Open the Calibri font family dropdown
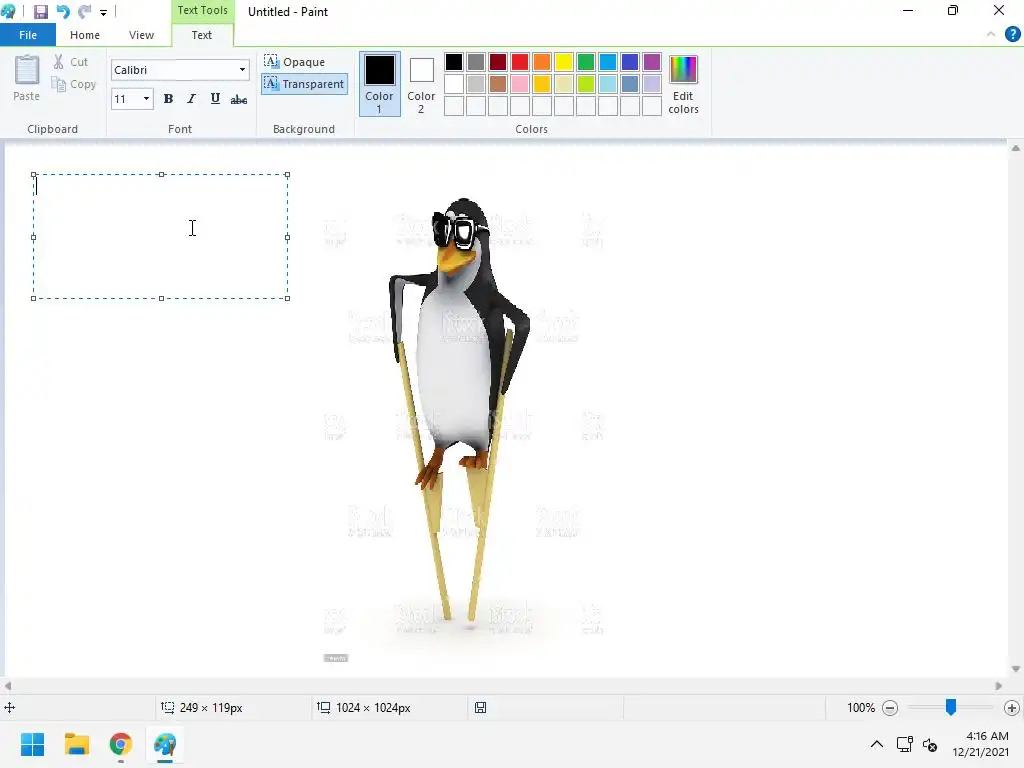Viewport: 1024px width, 768px height. [242, 70]
